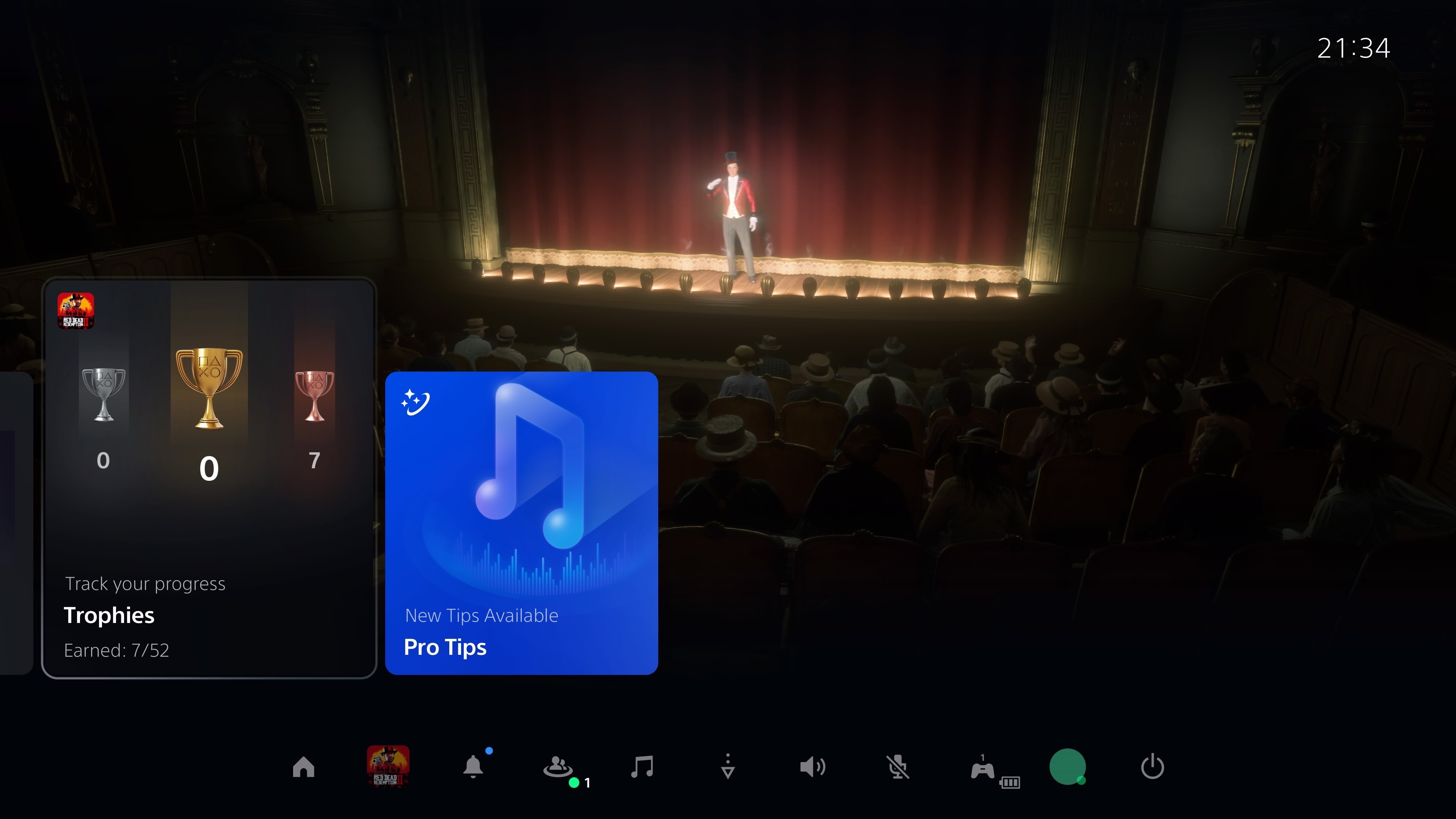The image size is (1456, 819).
Task: Open the Notifications bell
Action: 473,767
